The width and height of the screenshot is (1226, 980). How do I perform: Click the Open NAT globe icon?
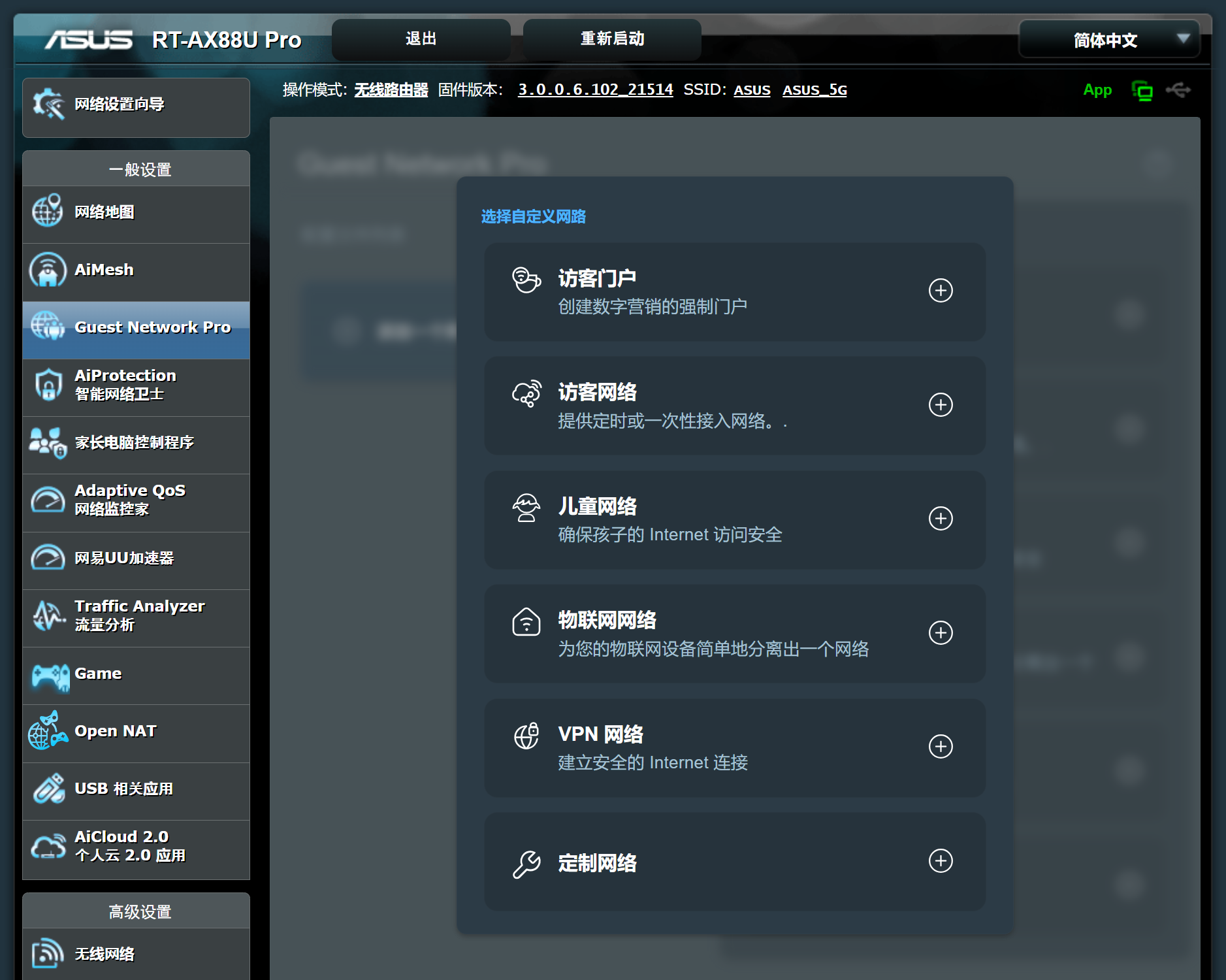pyautogui.click(x=48, y=730)
